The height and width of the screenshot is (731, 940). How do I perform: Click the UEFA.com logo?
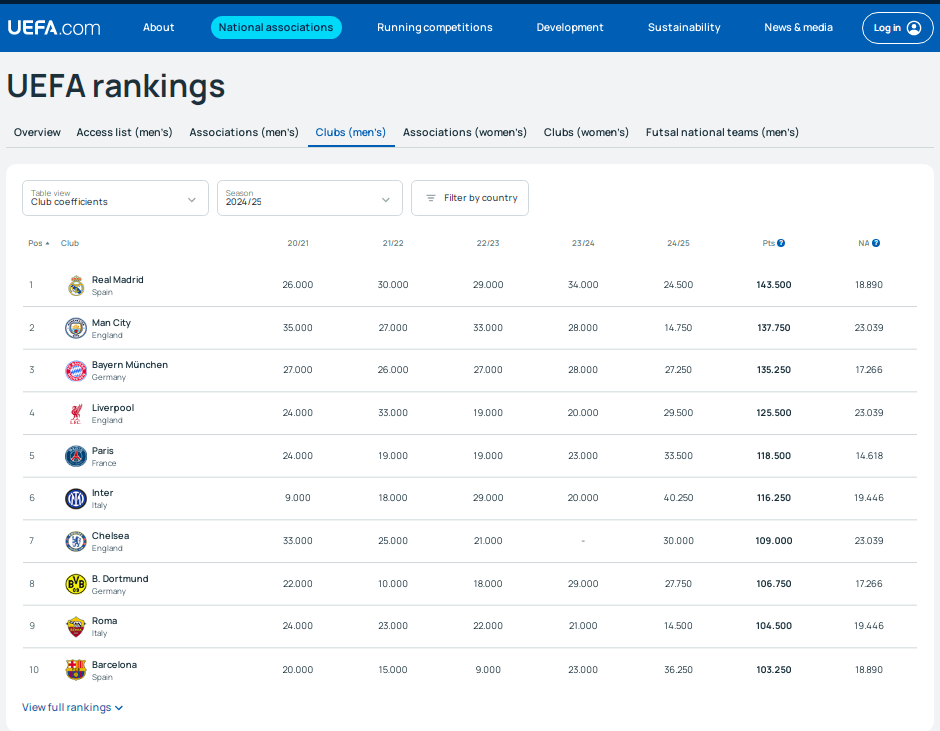(x=54, y=28)
